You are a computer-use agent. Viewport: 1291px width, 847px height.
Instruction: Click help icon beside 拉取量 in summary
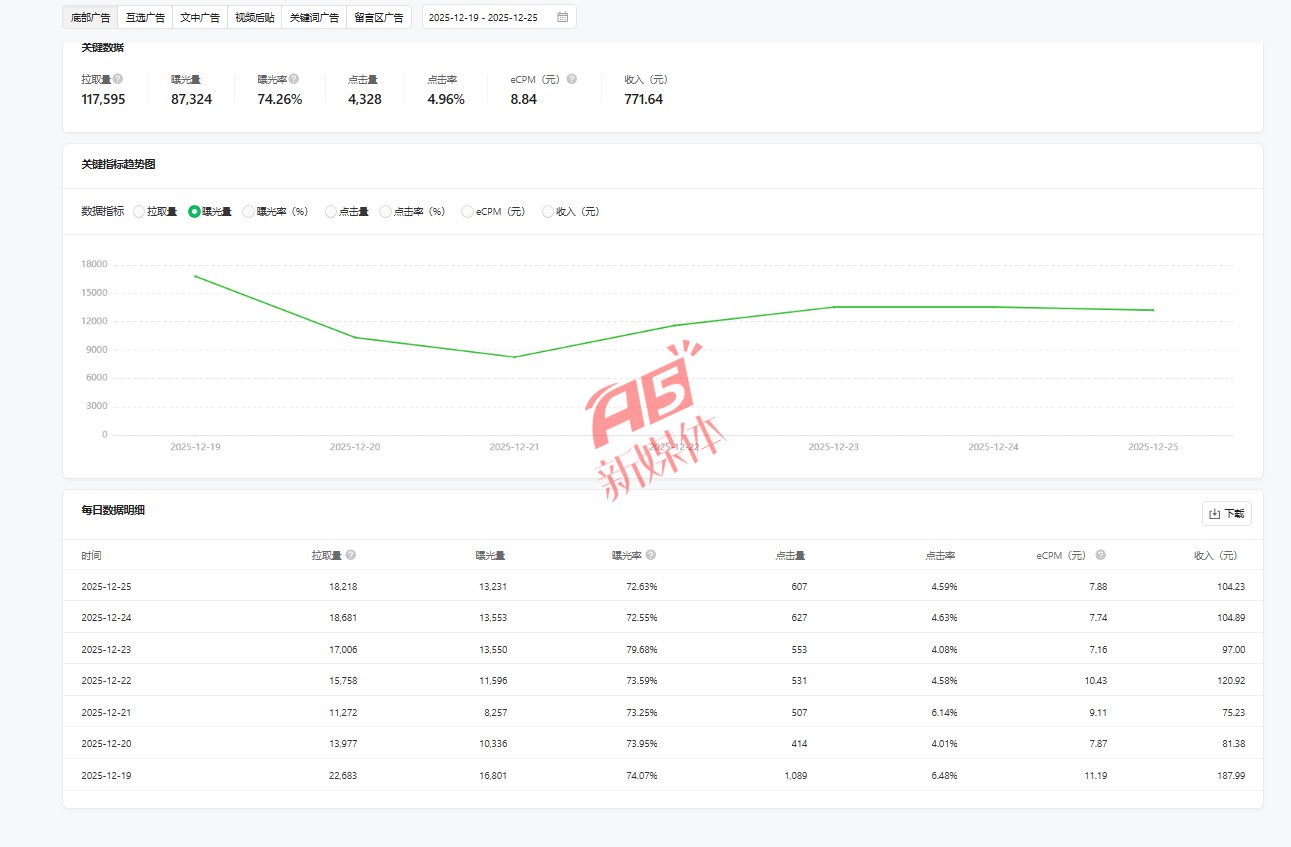[118, 79]
